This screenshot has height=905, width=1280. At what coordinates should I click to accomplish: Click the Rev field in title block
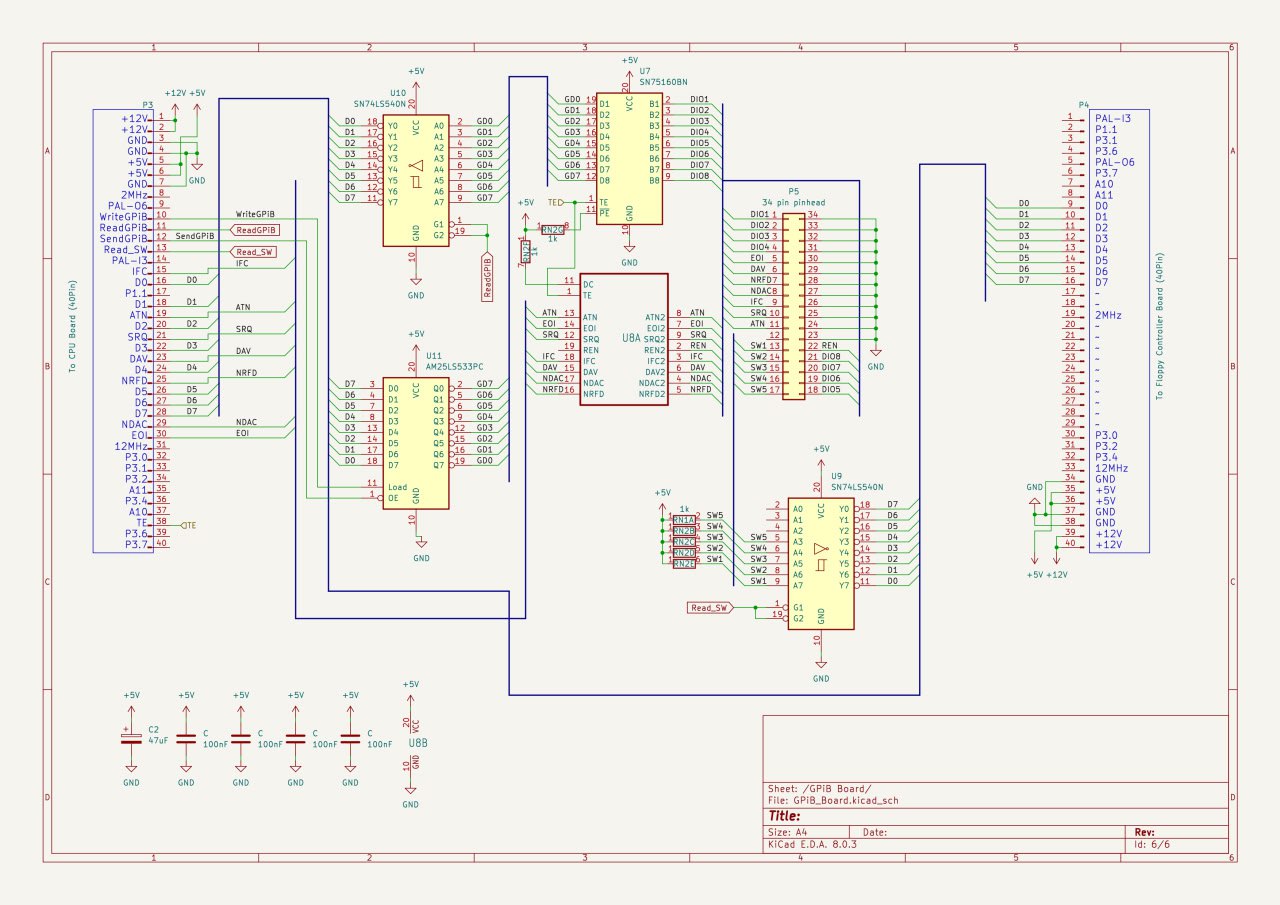point(1145,831)
